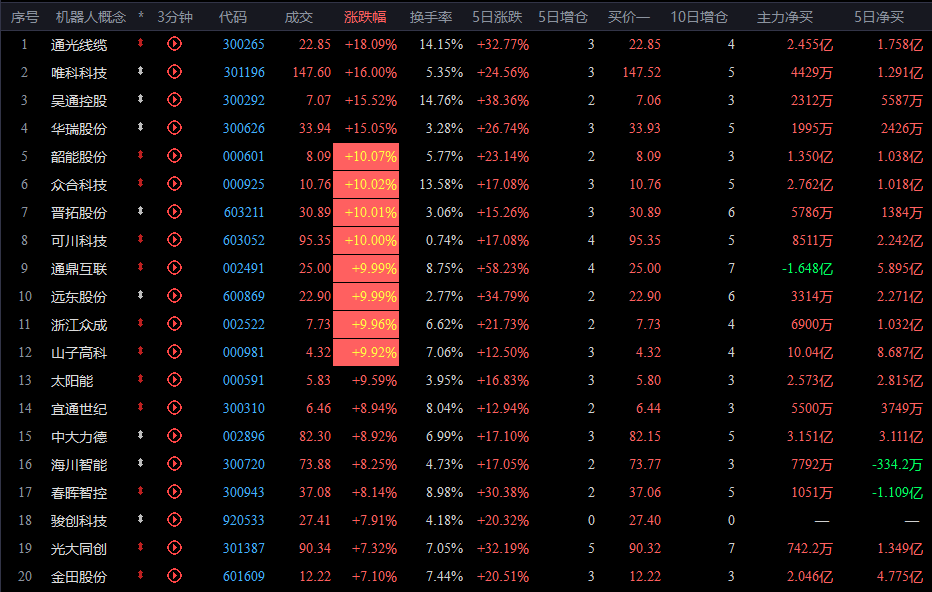Image resolution: width=932 pixels, height=592 pixels.
Task: Sort by the 代码 column header
Action: [232, 17]
